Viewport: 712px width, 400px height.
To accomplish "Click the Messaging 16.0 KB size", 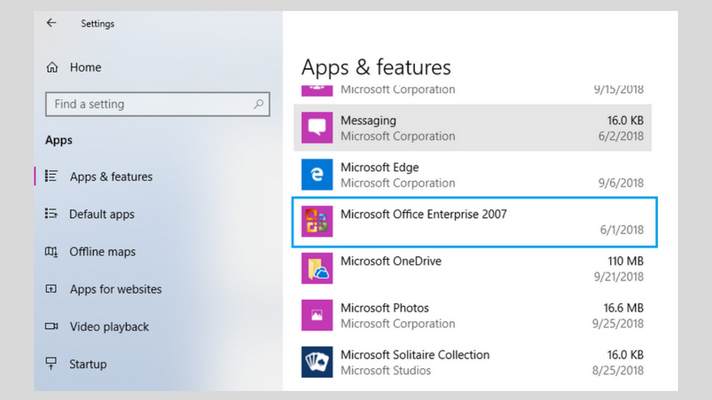I will coord(625,120).
